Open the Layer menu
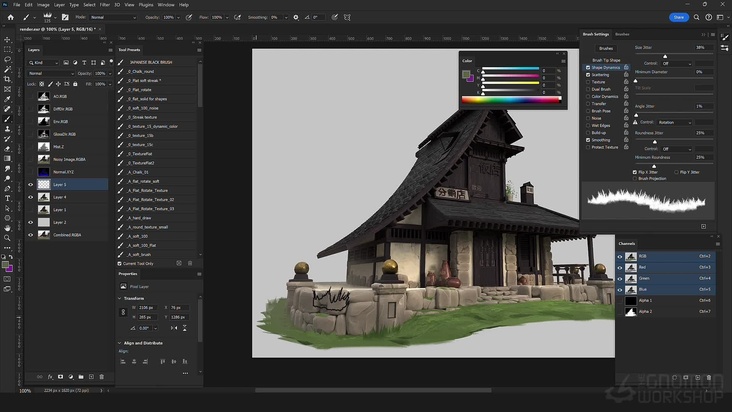Viewport: 732px width, 412px height. coord(59,5)
